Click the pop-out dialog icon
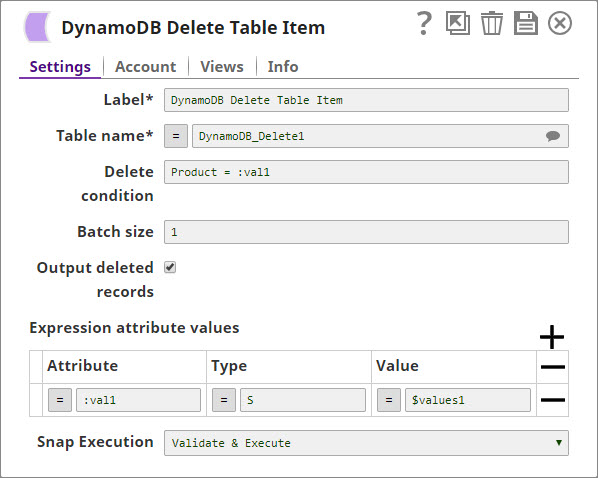Viewport: 598px width, 478px height. click(458, 23)
